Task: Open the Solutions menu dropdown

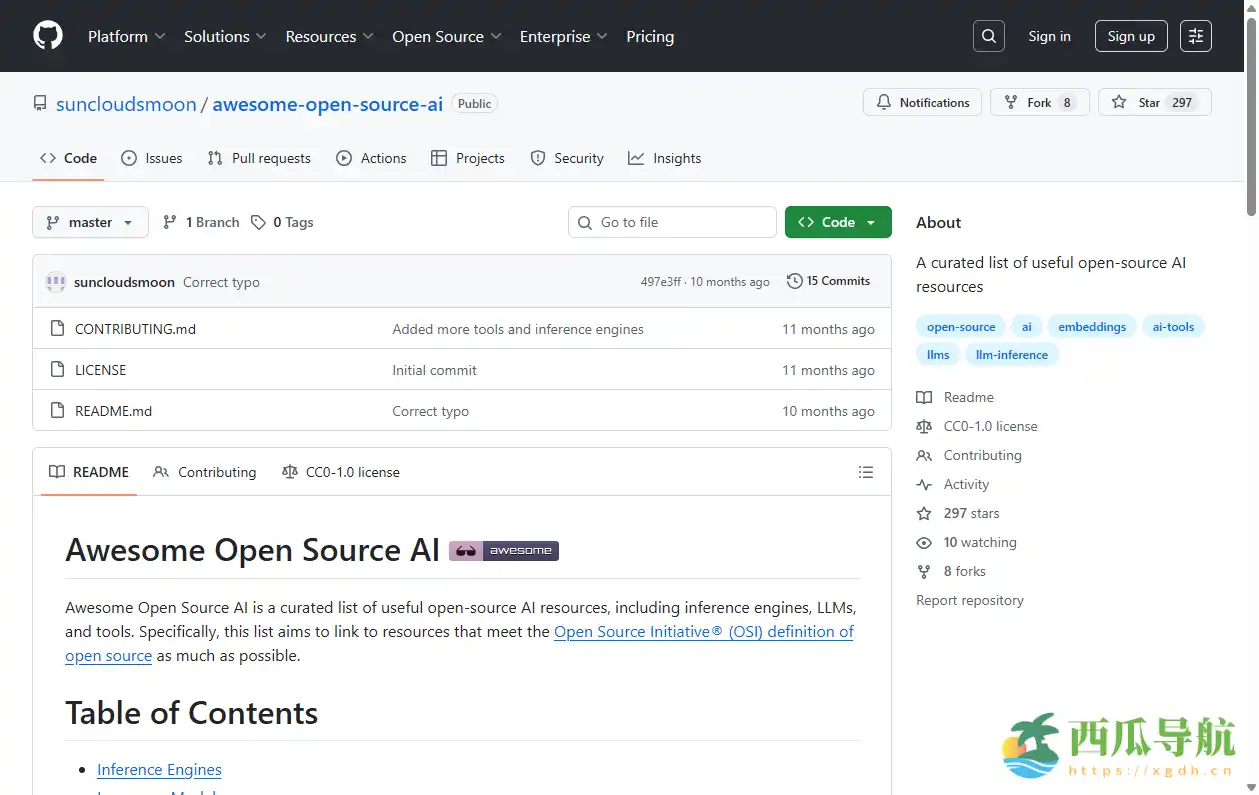Action: point(224,36)
